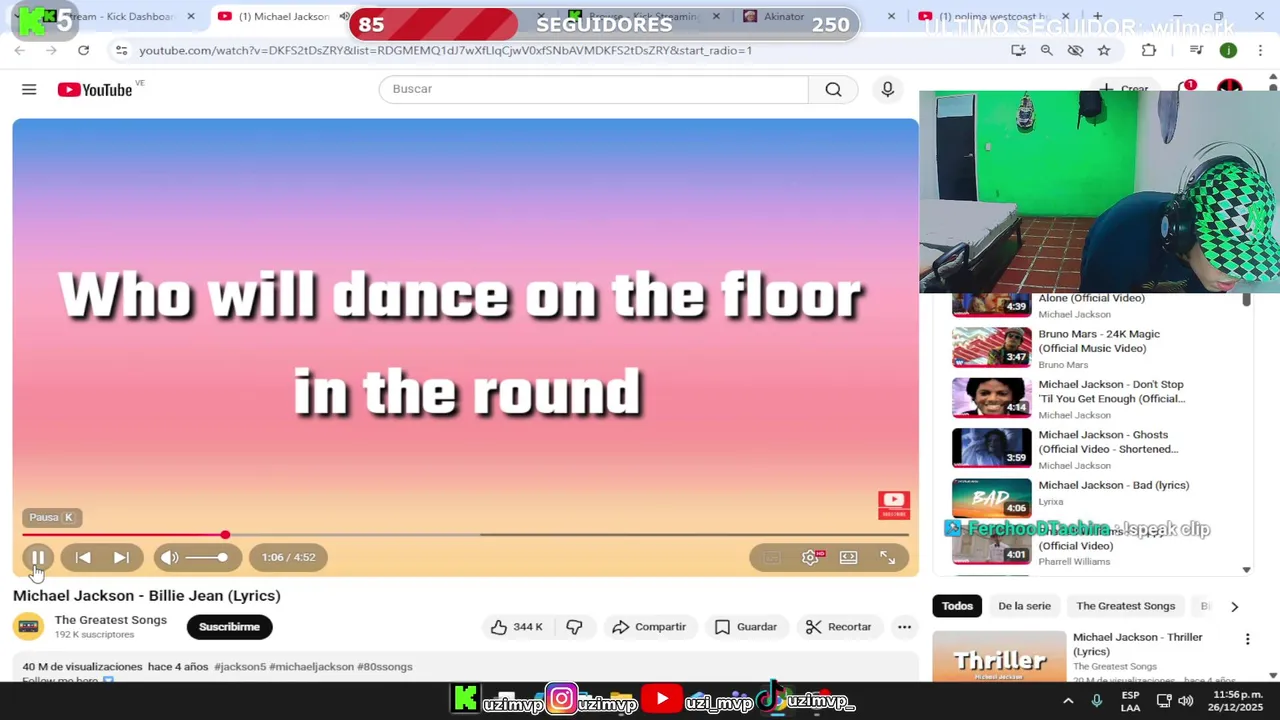This screenshot has width=1280, height=720.
Task: Open browser zoom magnifier icon
Action: tap(1046, 50)
